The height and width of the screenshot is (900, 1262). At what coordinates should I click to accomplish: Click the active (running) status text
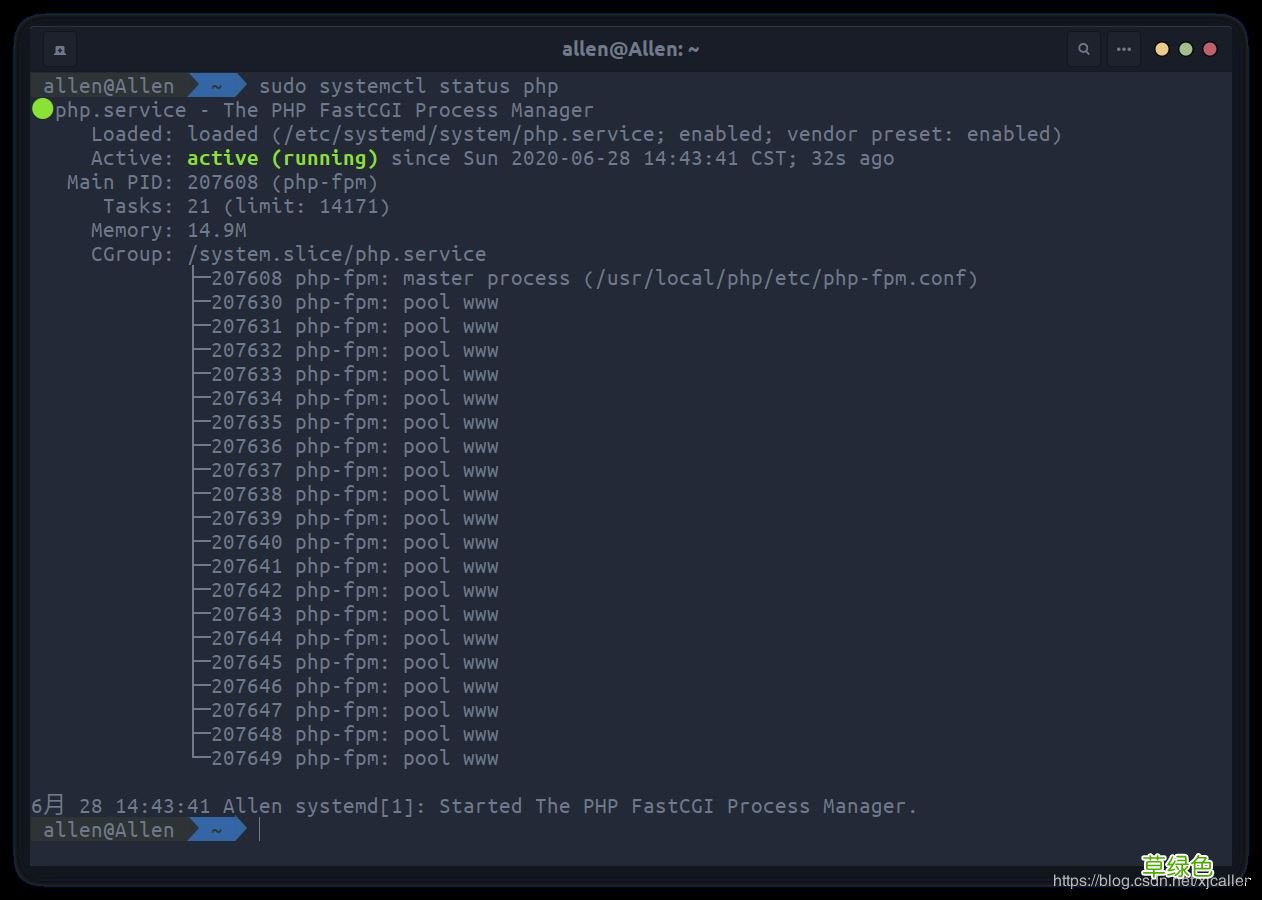pyautogui.click(x=281, y=157)
